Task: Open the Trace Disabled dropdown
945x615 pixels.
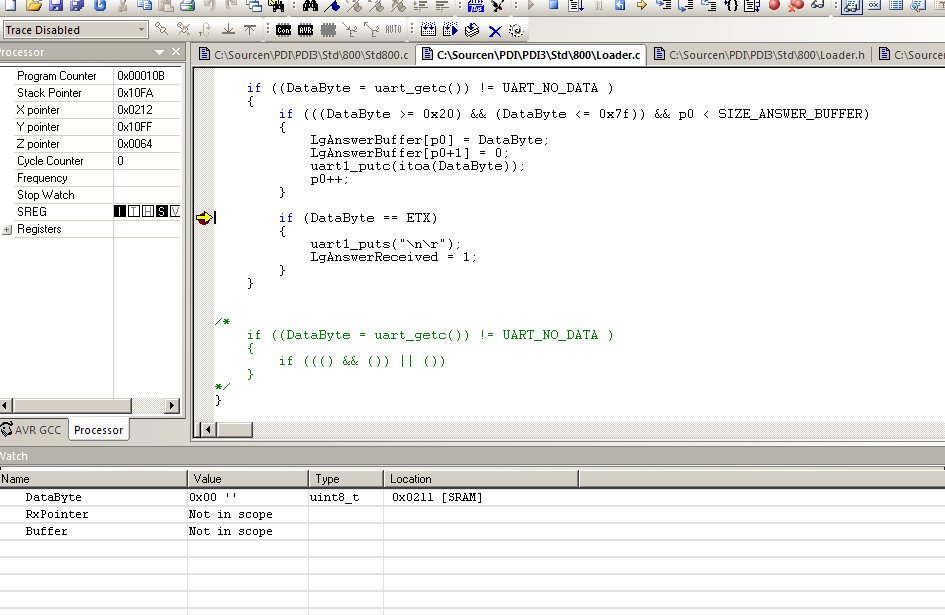Action: 141,30
